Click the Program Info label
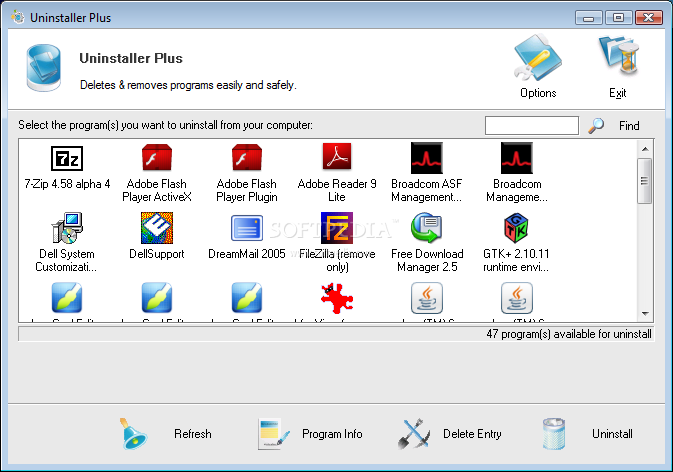This screenshot has height=472, width=673. click(x=332, y=434)
